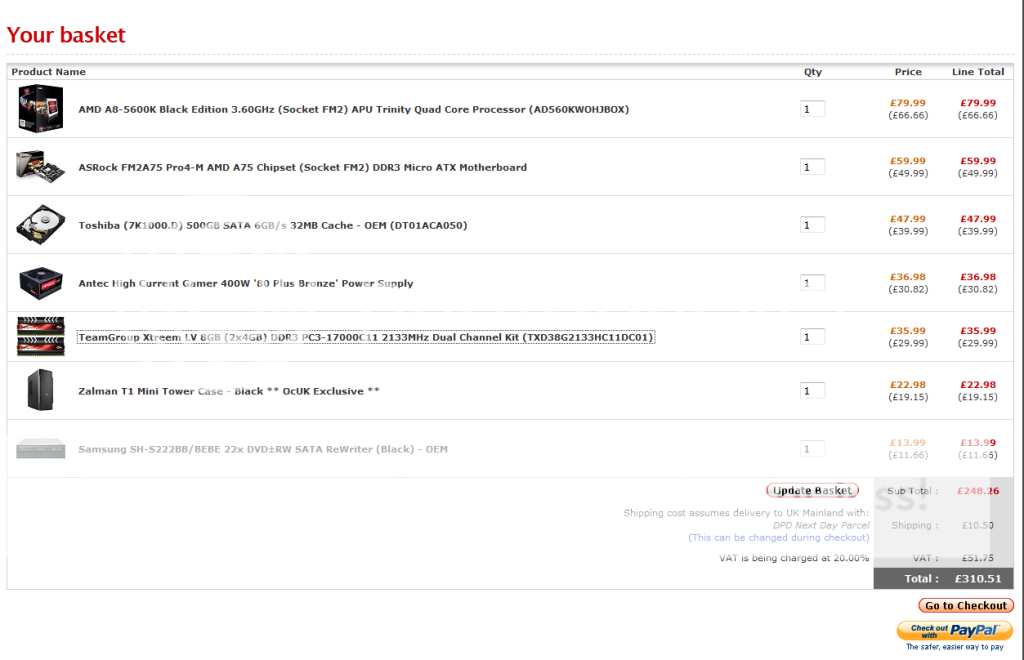
Task: Open the TeamGroup Xtreem LV 8GB kit link
Action: (x=366, y=338)
